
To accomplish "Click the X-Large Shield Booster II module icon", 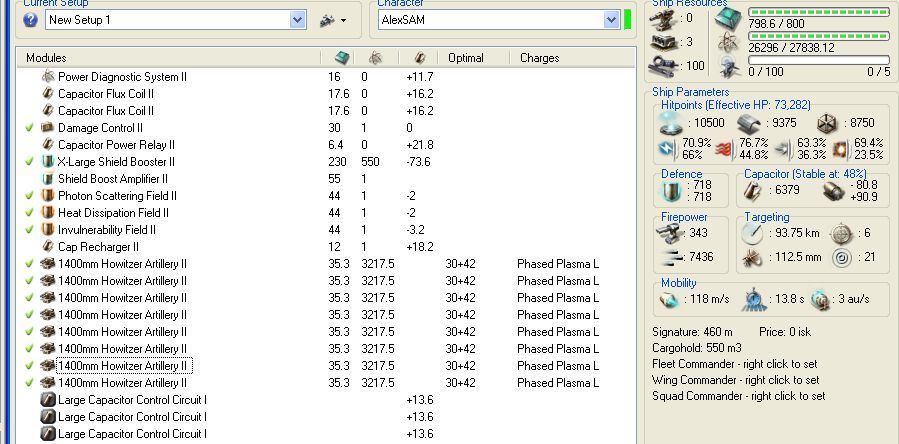I will [x=48, y=162].
